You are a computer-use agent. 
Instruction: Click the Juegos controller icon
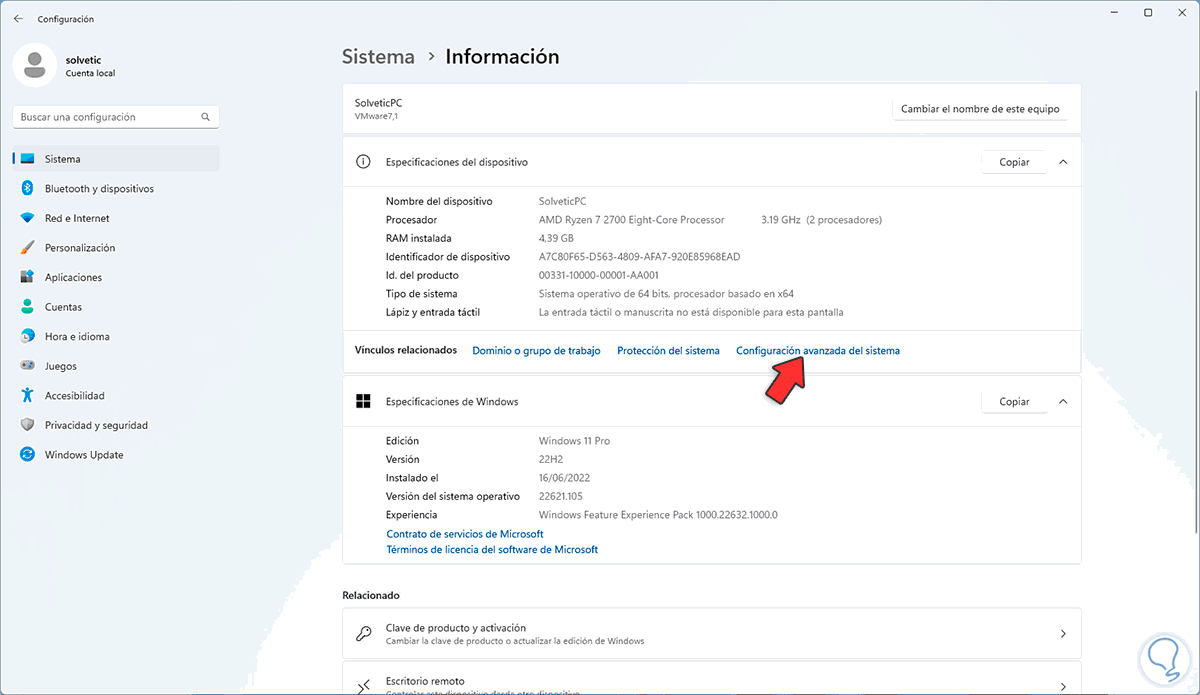(27, 366)
